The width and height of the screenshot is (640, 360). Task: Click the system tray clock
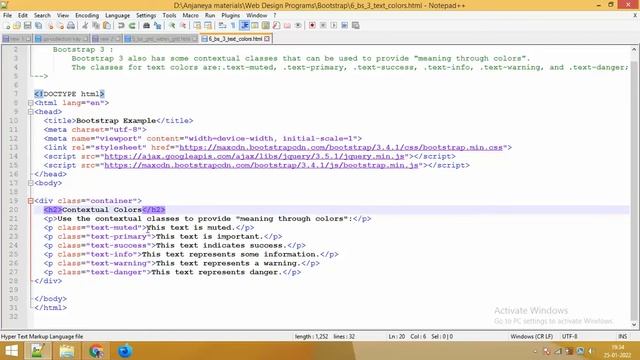(618, 351)
